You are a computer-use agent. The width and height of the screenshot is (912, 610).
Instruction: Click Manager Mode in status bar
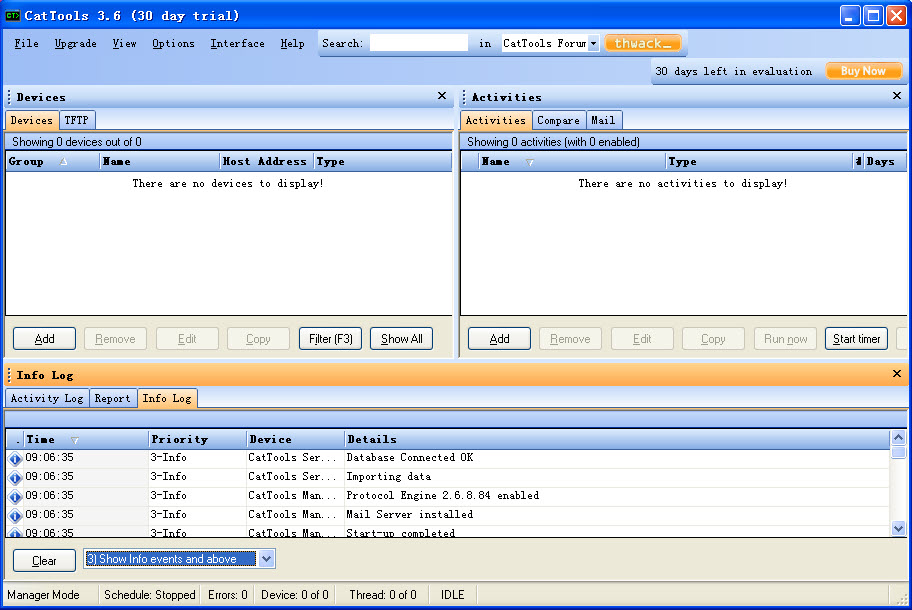(x=44, y=595)
